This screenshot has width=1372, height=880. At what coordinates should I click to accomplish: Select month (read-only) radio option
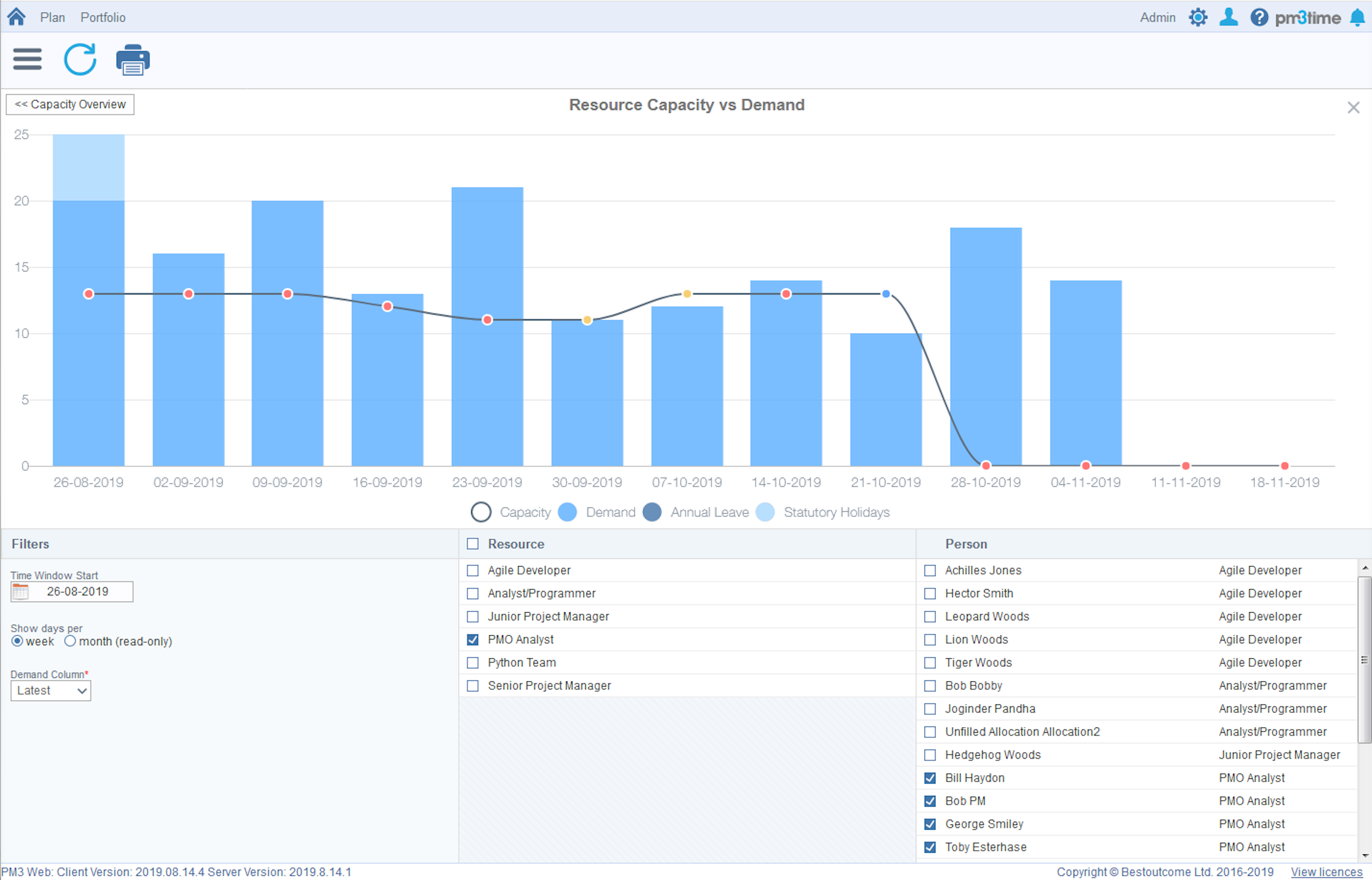point(70,641)
